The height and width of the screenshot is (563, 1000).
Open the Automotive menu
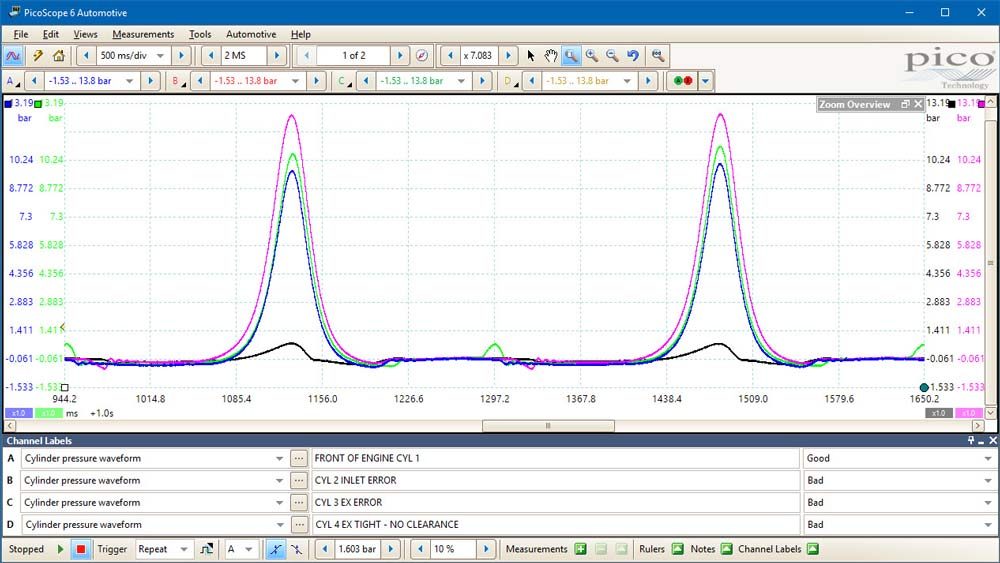point(251,34)
